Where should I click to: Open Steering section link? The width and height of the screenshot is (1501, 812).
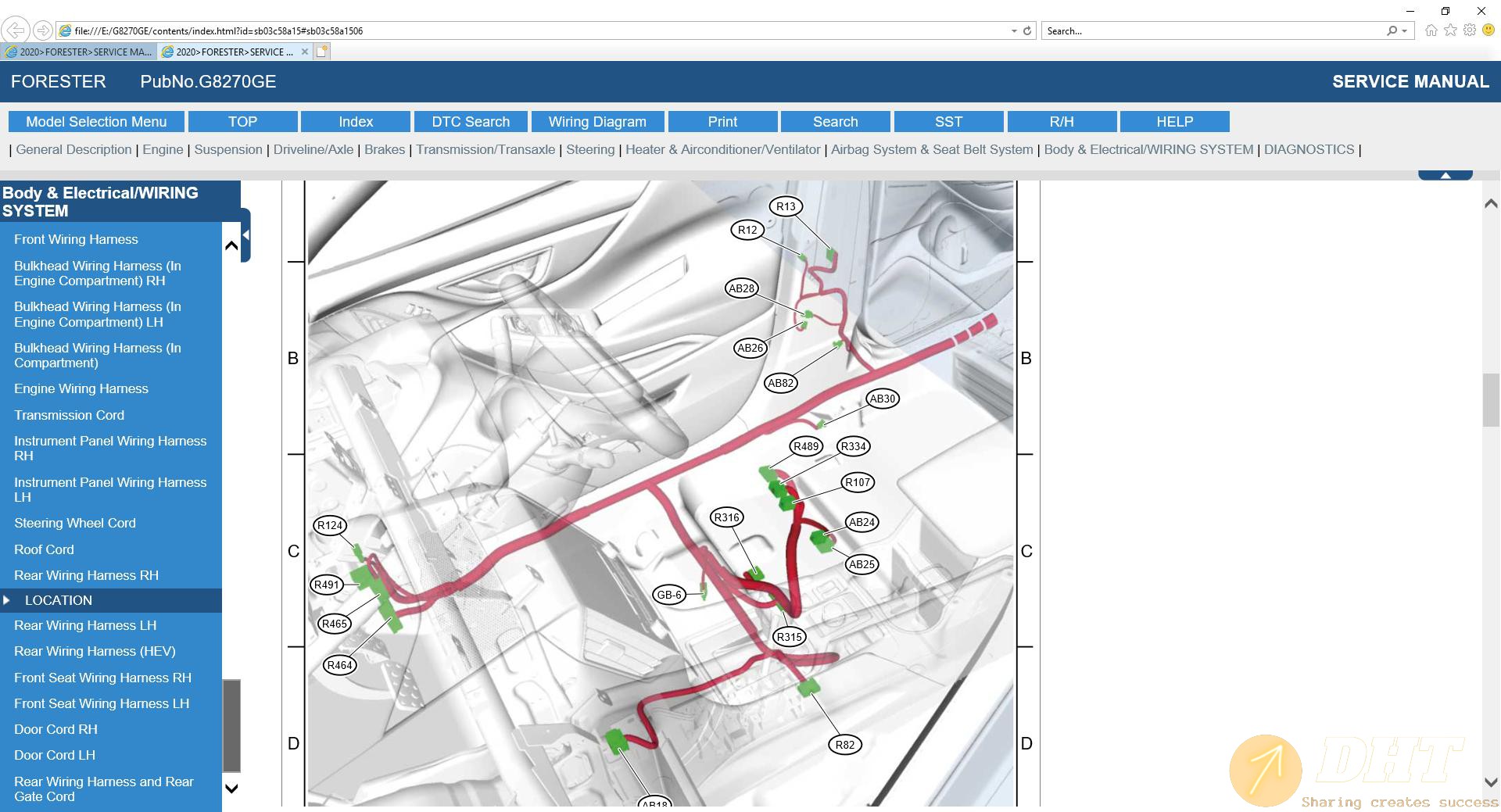click(590, 149)
